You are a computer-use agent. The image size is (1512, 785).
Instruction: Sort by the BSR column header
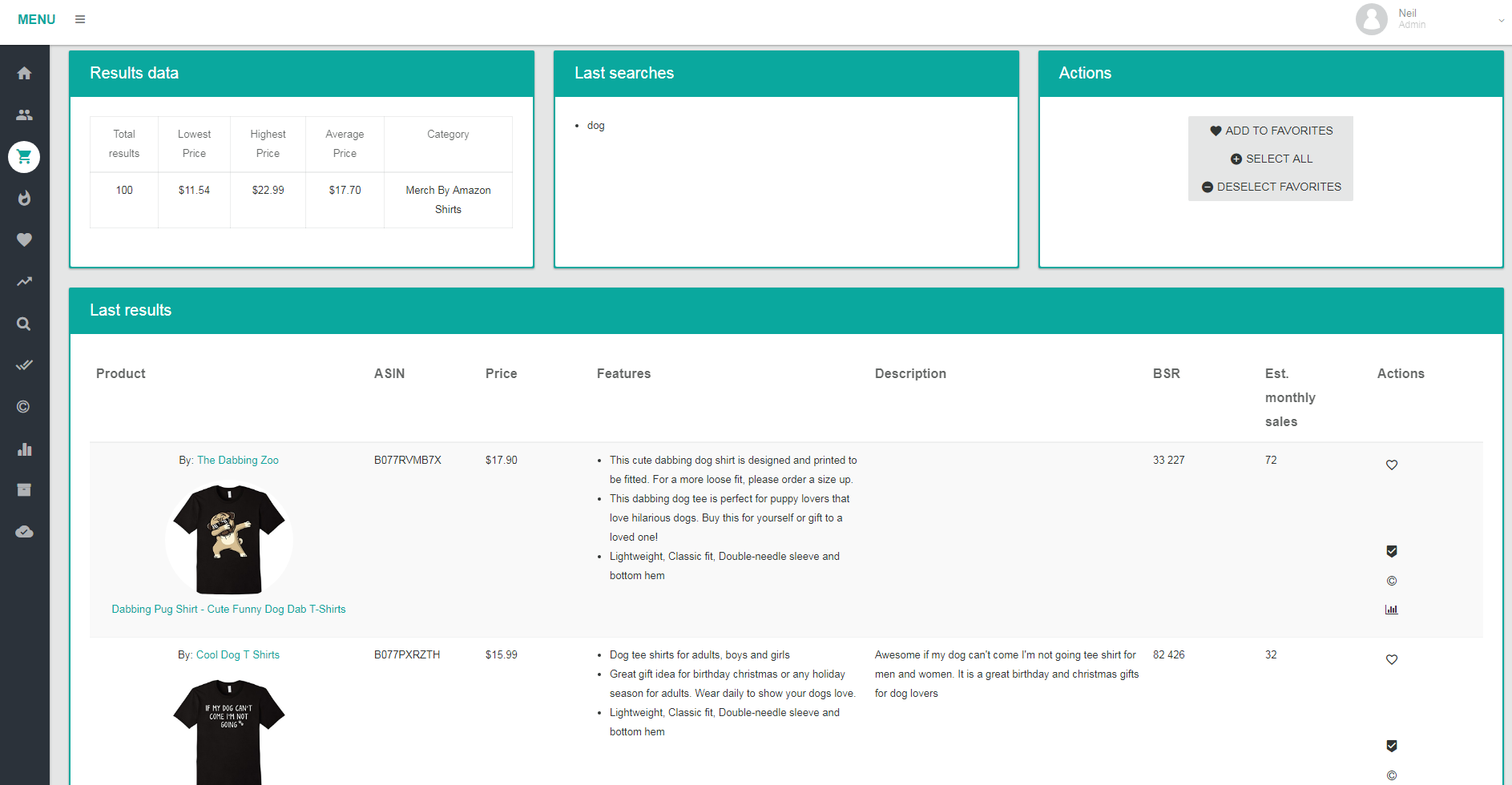pyautogui.click(x=1167, y=373)
